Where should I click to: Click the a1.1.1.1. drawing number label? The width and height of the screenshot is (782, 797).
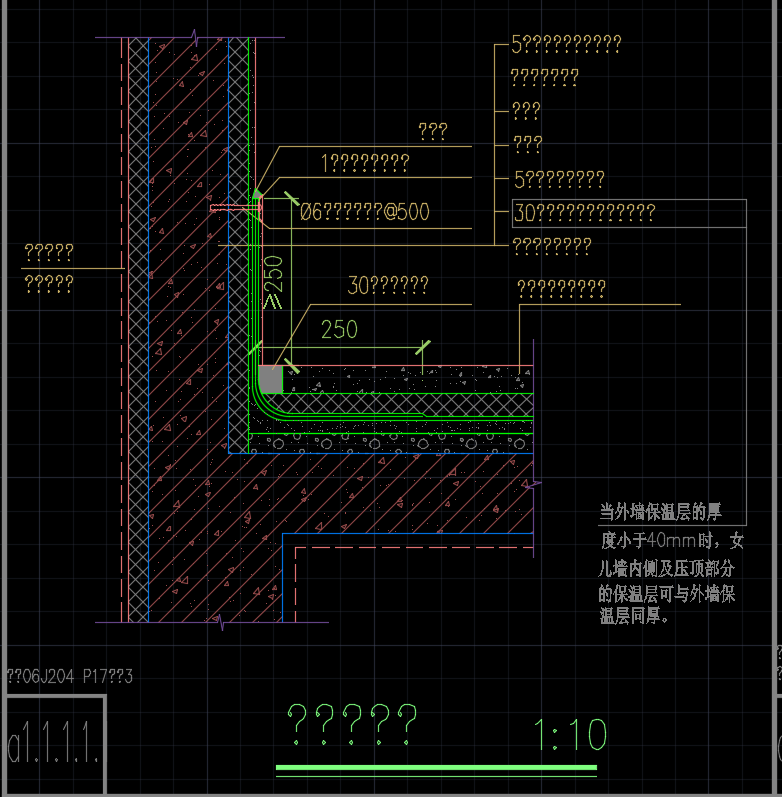53,742
